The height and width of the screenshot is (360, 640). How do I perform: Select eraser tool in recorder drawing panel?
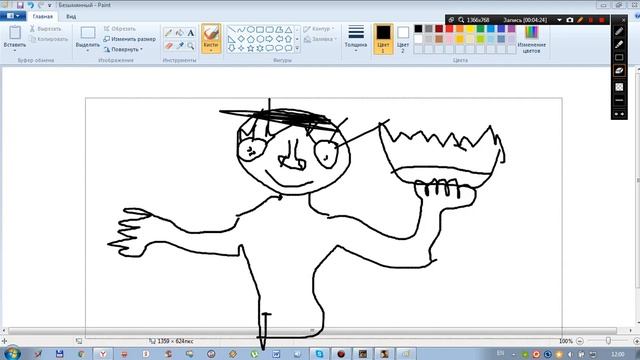click(619, 71)
